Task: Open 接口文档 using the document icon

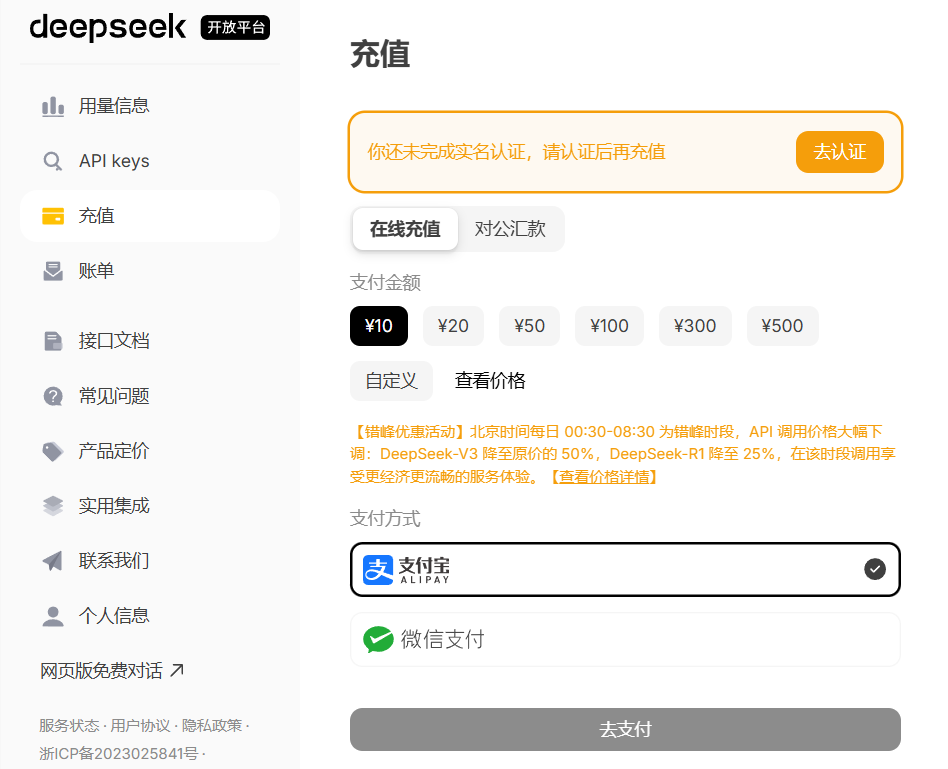Action: click(x=52, y=341)
